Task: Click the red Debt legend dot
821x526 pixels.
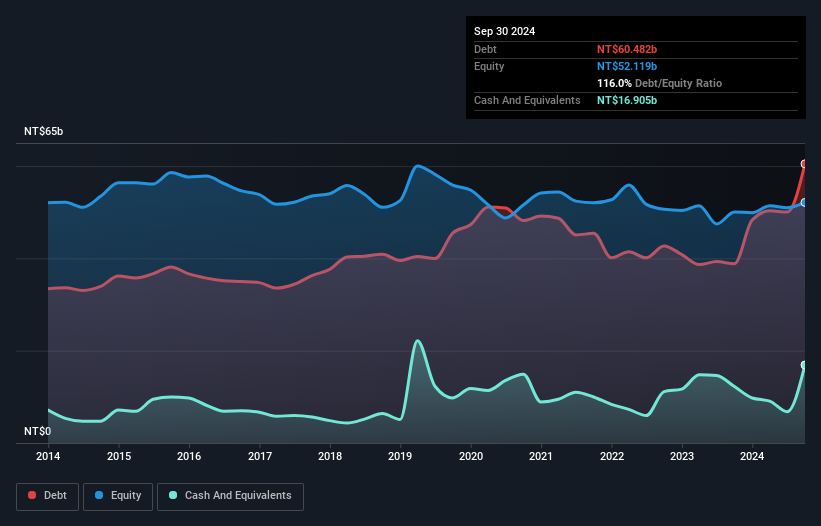Action: click(x=32, y=495)
